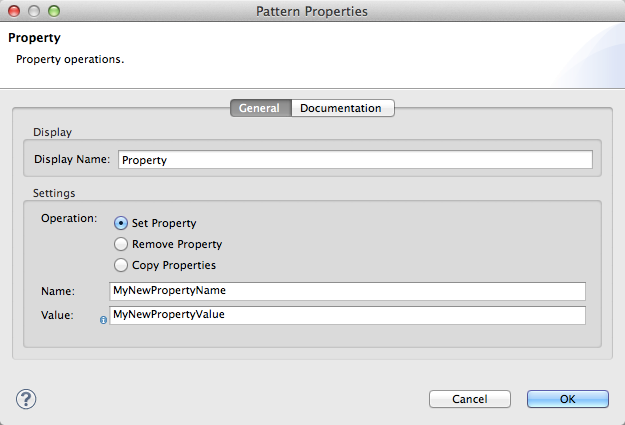The image size is (625, 425).
Task: Click into the Display Name text field
Action: tap(355, 159)
